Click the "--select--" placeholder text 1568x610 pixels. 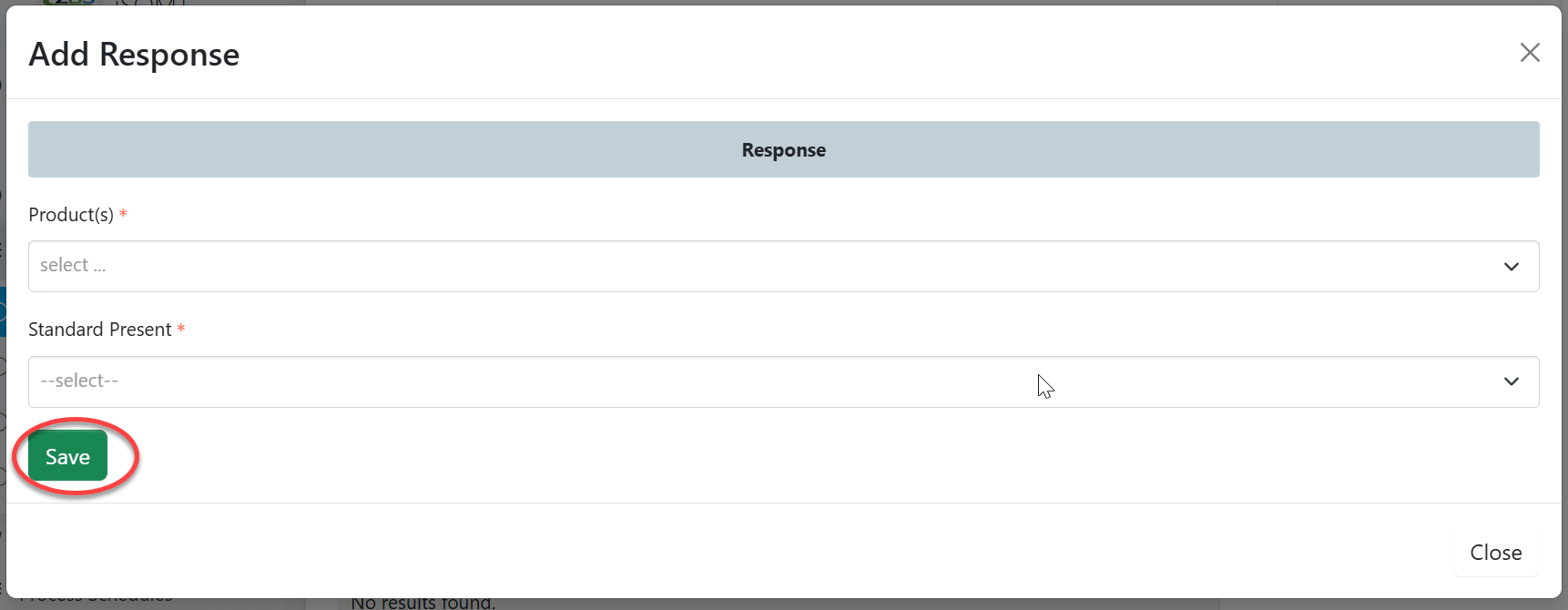79,381
